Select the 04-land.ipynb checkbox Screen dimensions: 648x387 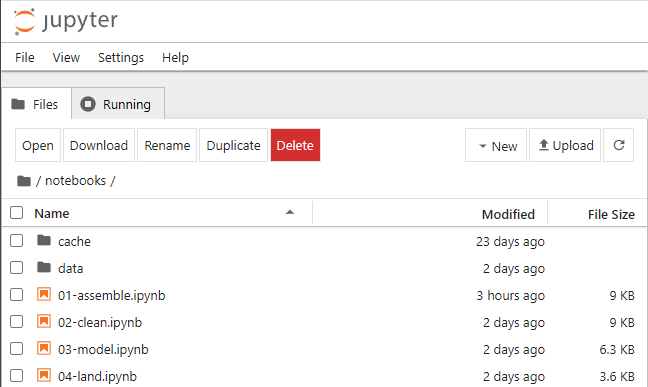click(17, 376)
